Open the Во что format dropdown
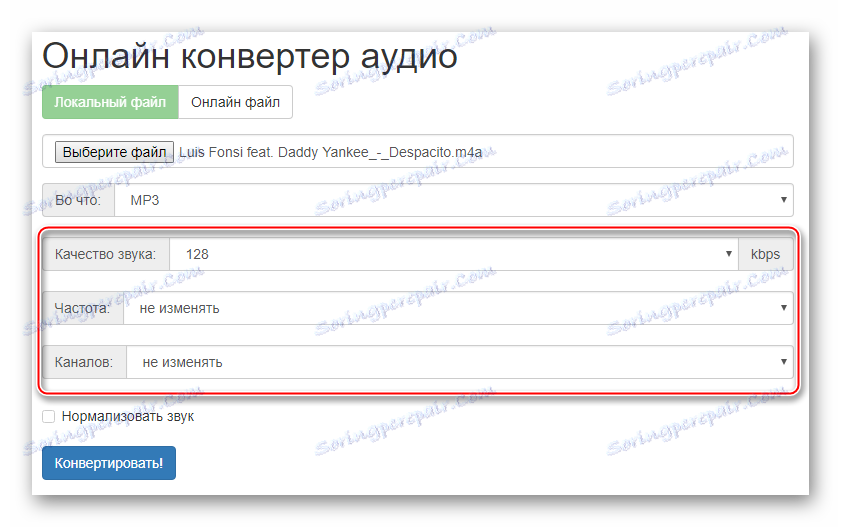This screenshot has width=841, height=527. (x=454, y=200)
